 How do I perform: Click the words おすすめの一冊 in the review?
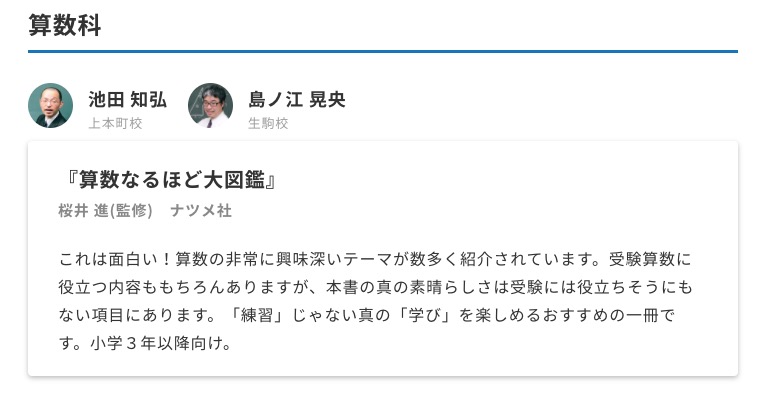[600, 316]
